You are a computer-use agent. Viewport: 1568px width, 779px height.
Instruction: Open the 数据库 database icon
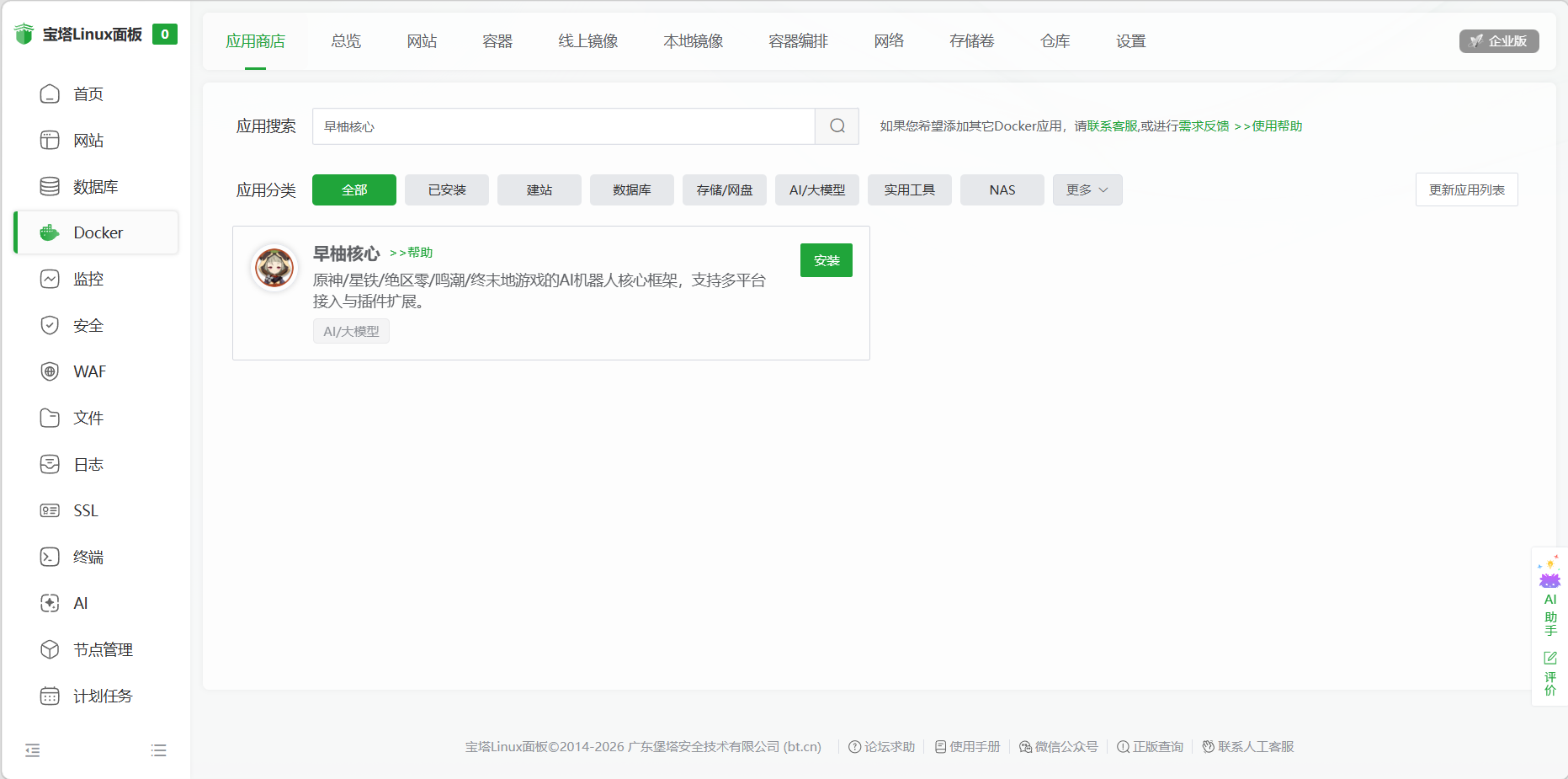[50, 186]
